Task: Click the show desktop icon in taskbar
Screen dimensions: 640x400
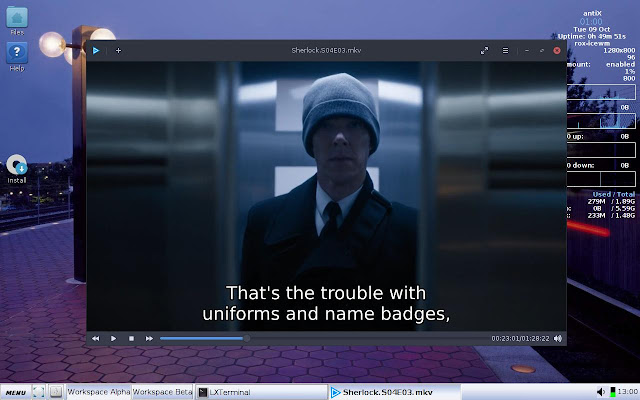Action: (38, 392)
